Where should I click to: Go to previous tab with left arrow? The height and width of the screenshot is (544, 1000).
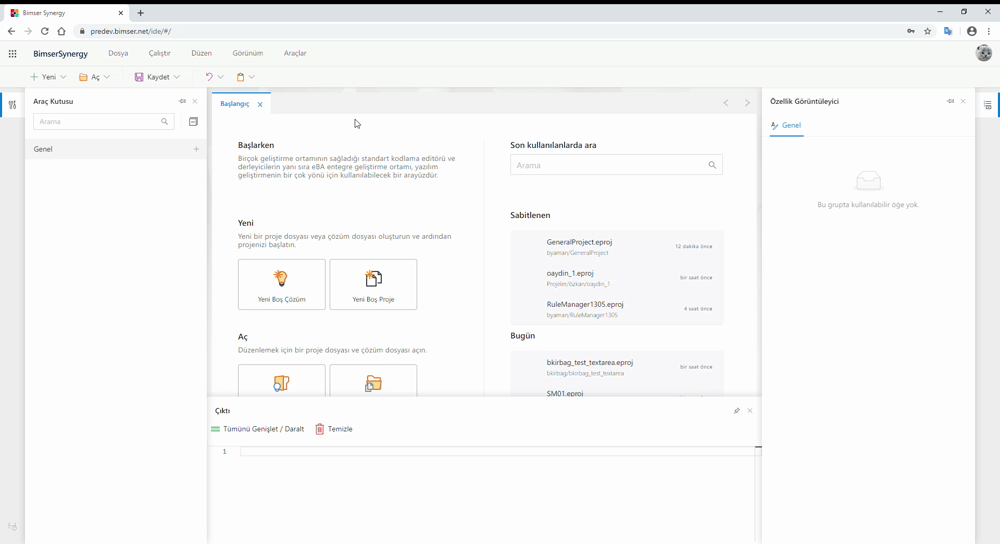[726, 103]
